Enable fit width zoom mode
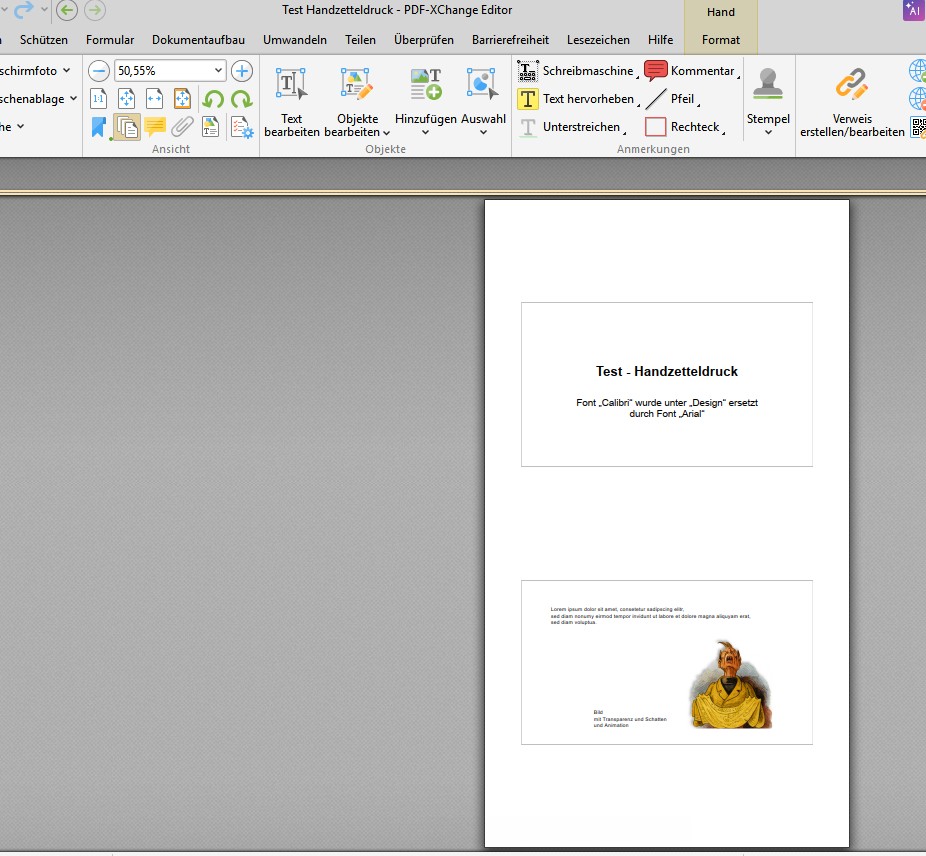 point(155,98)
